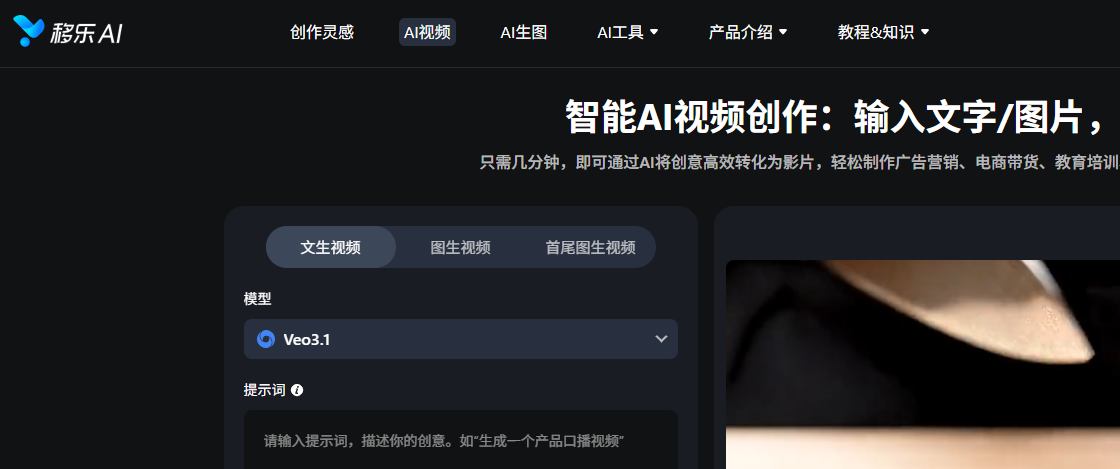
Task: Go to the AI生图 page
Action: pyautogui.click(x=524, y=32)
